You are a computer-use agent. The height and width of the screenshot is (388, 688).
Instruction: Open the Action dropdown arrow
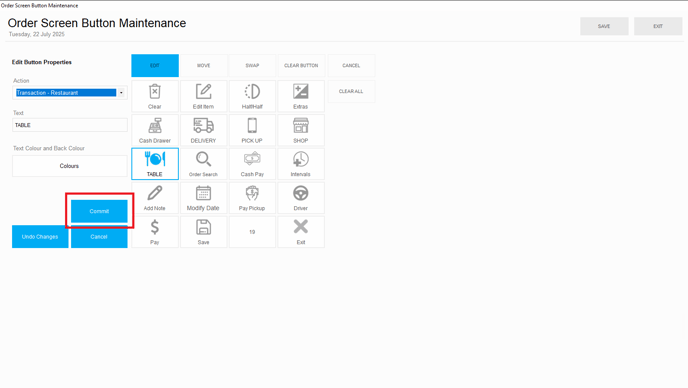pos(121,93)
